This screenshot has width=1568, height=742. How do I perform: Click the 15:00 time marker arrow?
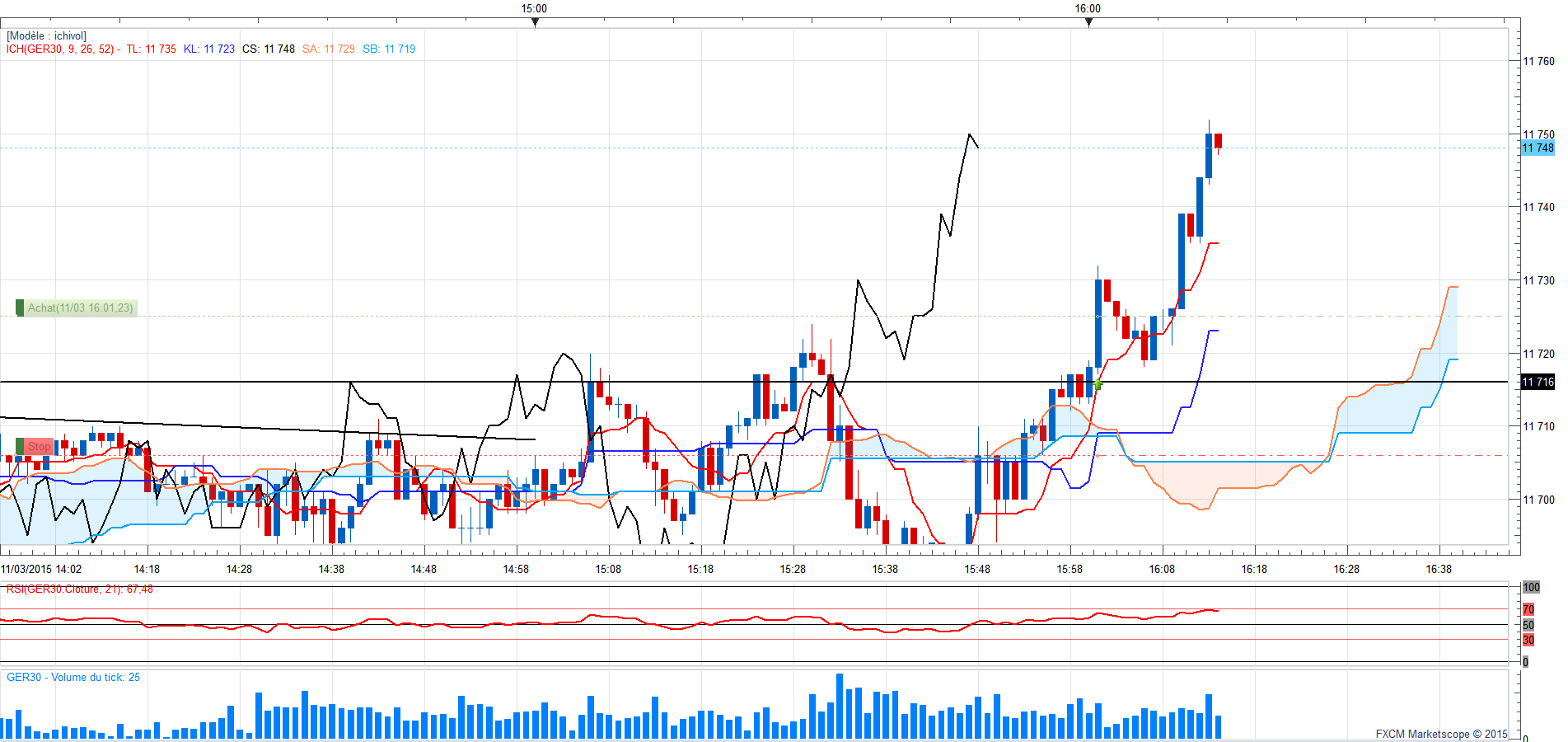pyautogui.click(x=535, y=22)
